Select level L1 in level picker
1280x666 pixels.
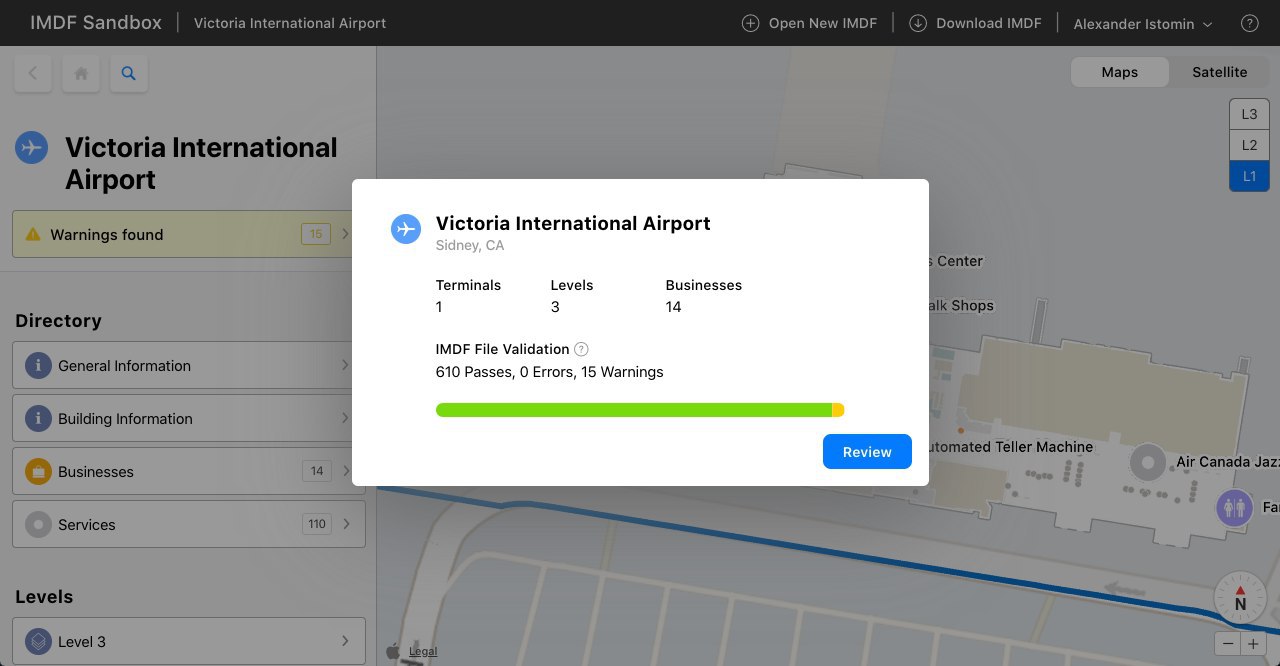point(1249,176)
